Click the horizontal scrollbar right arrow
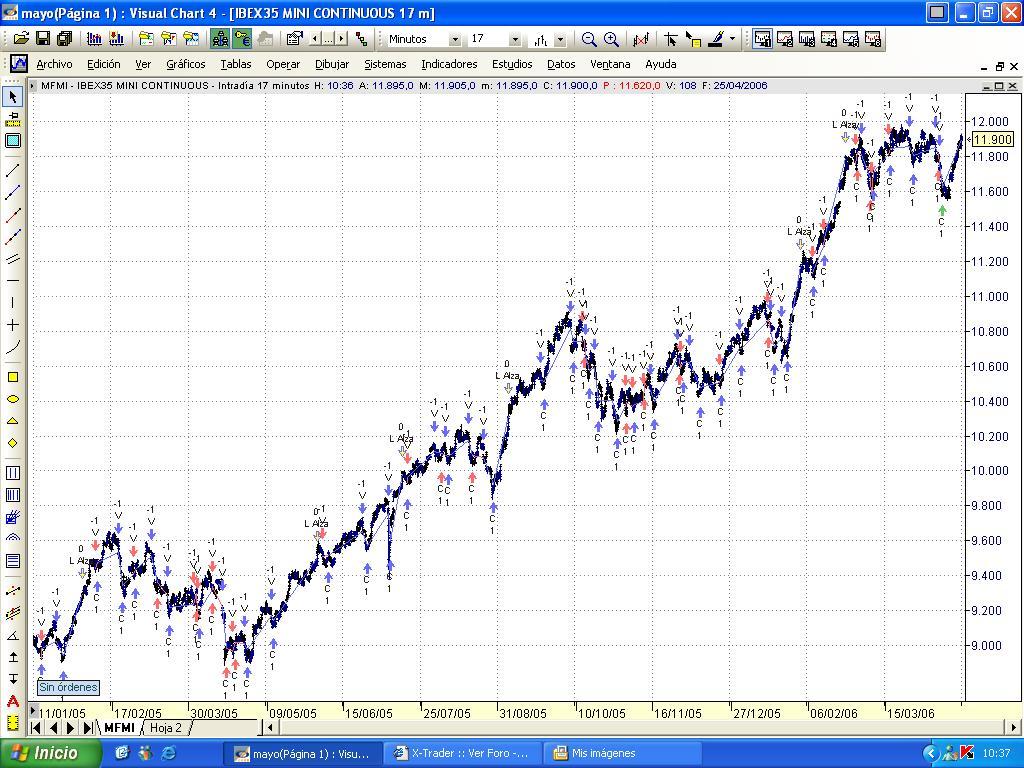 coord(1014,727)
